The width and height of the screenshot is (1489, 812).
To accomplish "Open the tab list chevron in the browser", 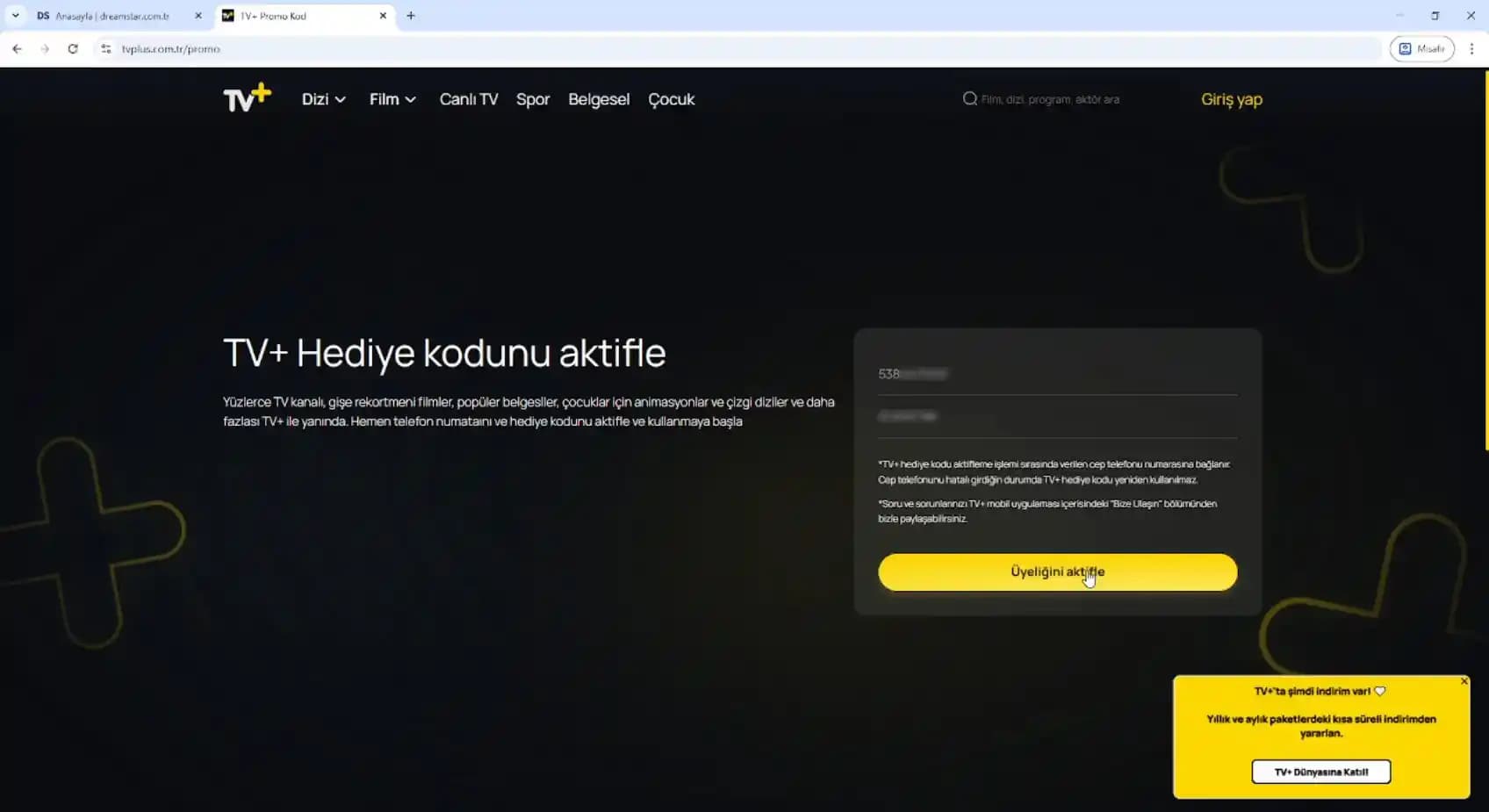I will pos(15,15).
